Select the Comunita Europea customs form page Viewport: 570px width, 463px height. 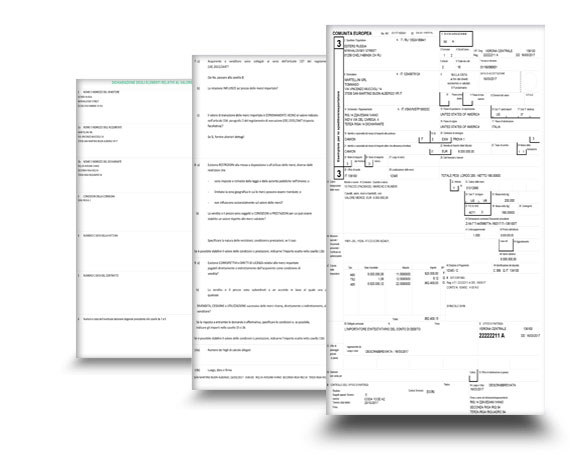pos(435,220)
